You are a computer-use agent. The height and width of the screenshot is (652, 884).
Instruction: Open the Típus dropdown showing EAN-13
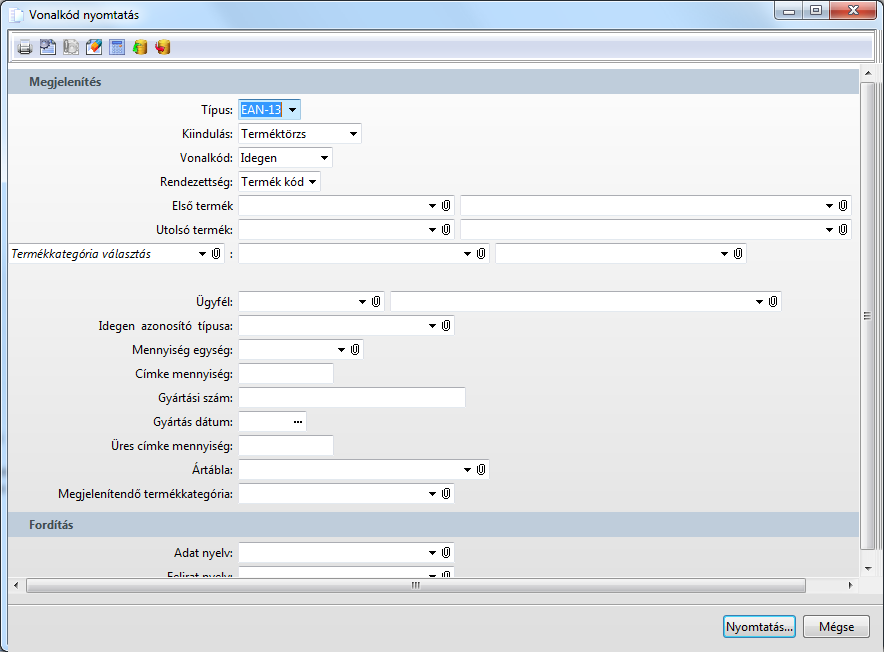(x=292, y=109)
